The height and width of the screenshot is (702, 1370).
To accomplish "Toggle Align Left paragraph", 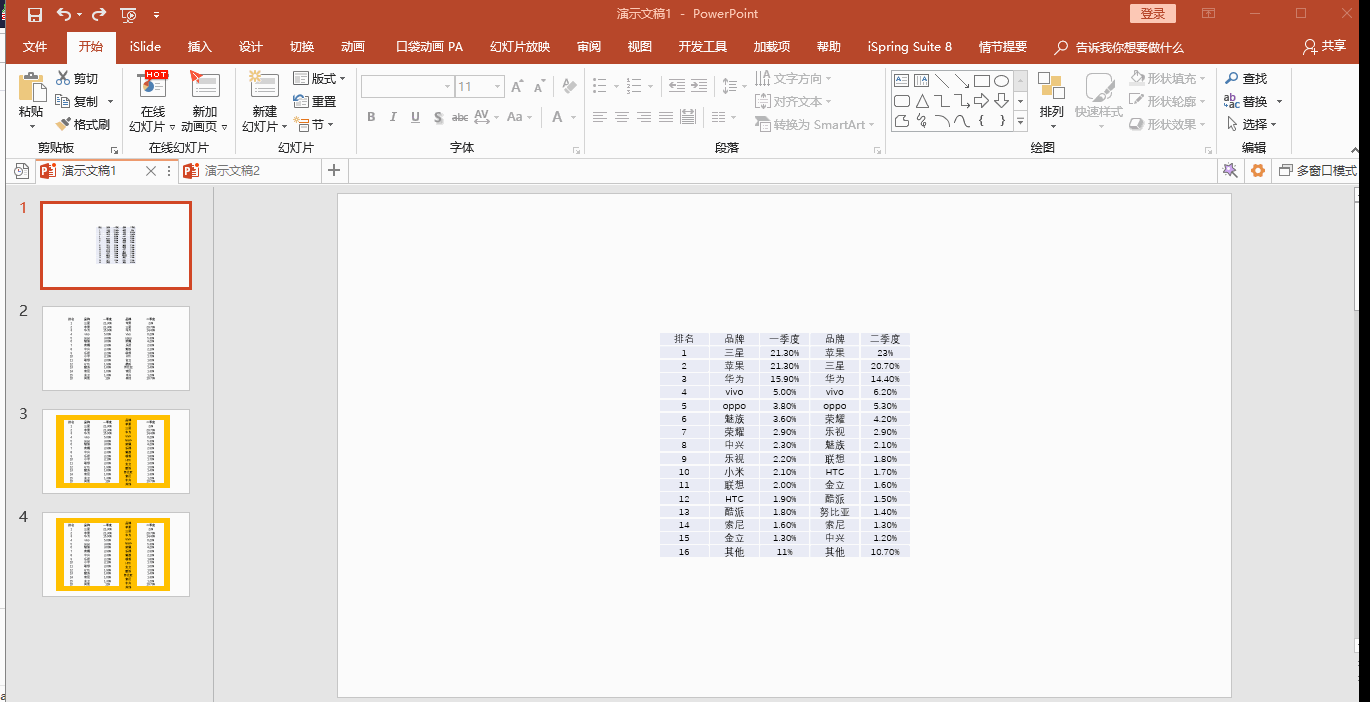I will pos(600,117).
